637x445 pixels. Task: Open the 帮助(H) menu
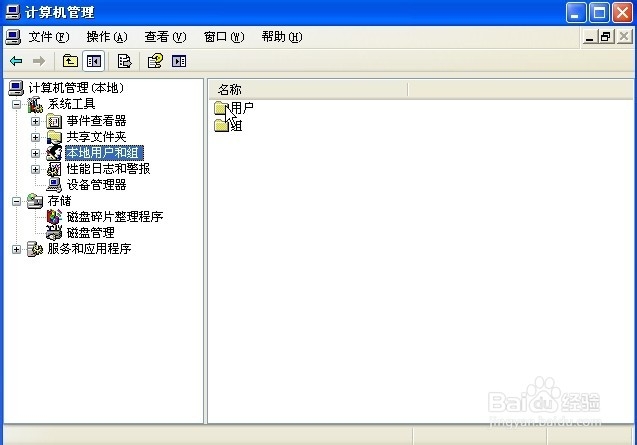click(x=282, y=37)
